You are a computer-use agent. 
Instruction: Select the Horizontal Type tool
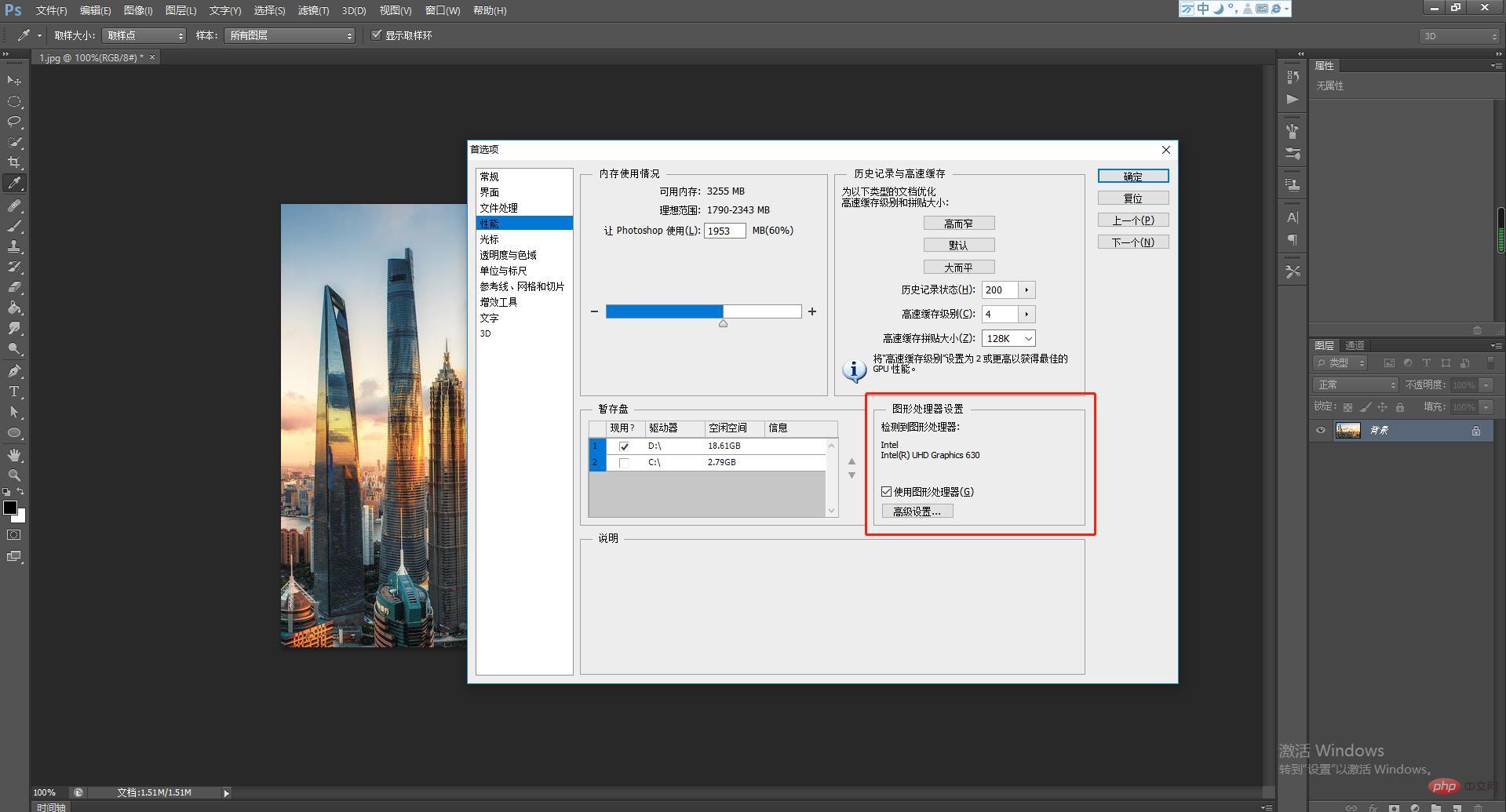14,391
